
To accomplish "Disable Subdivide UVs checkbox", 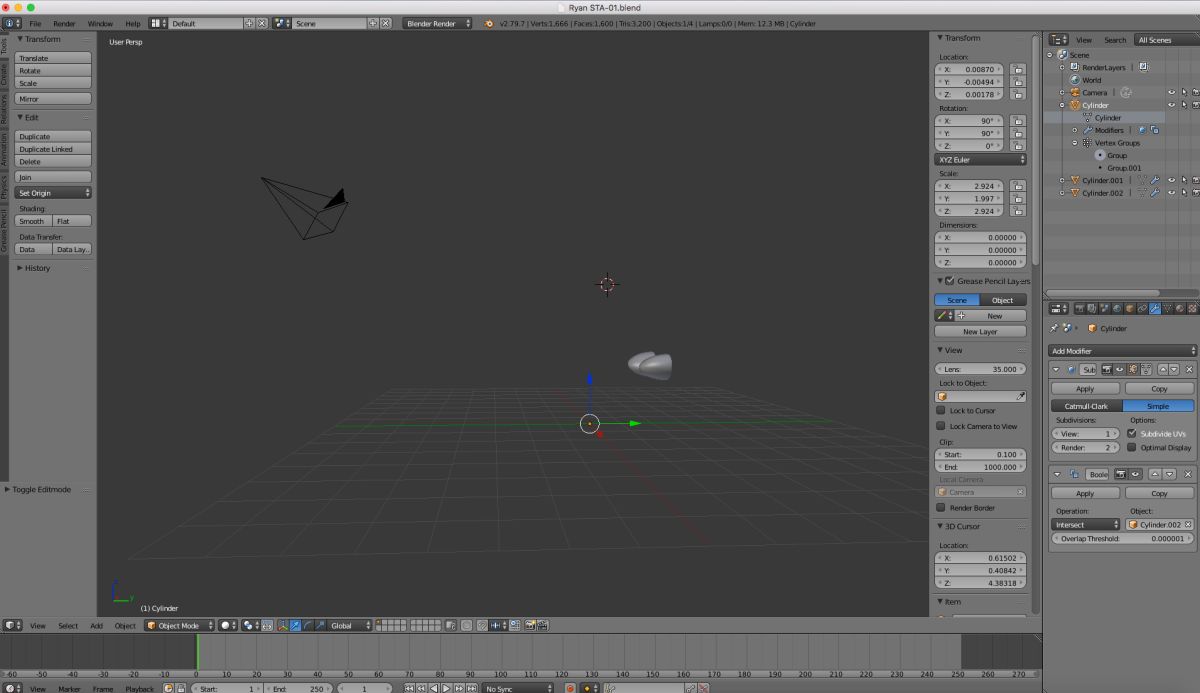I will pos(1132,433).
